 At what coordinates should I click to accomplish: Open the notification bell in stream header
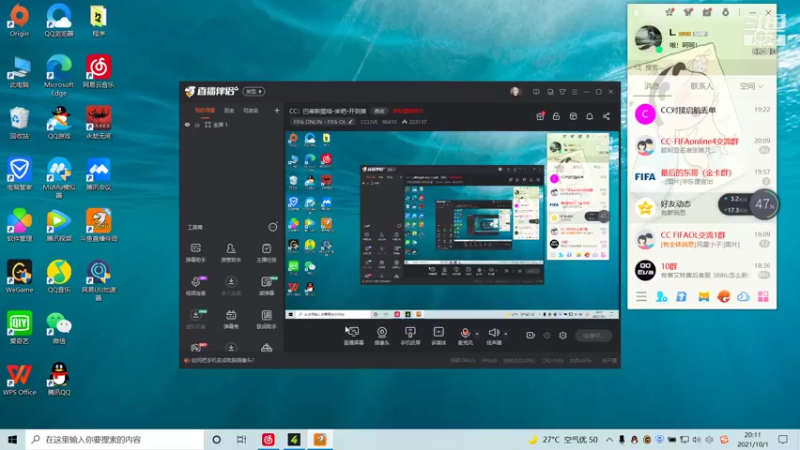pos(589,116)
